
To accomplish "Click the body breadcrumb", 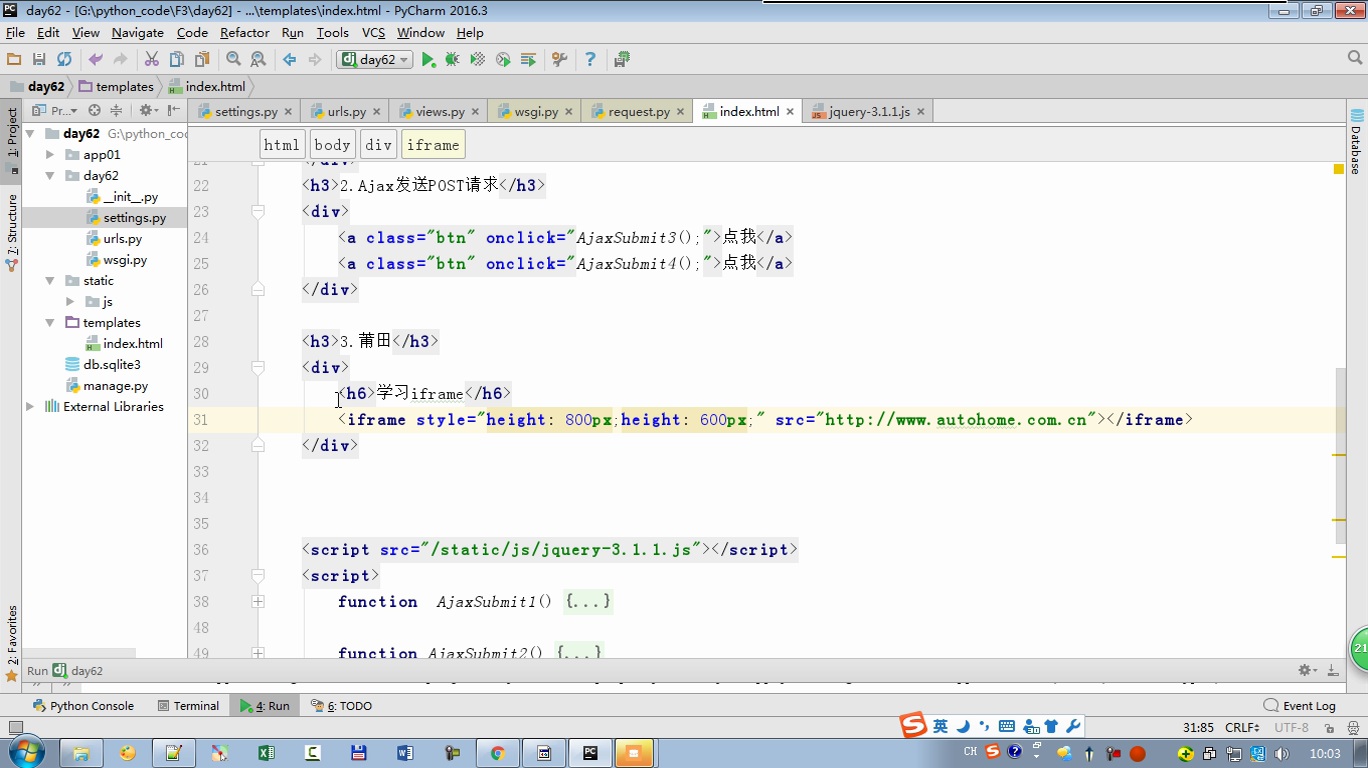I will click(x=332, y=145).
